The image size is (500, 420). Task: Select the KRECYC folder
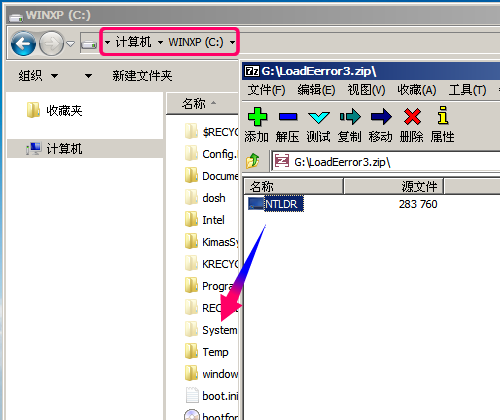pos(212,264)
